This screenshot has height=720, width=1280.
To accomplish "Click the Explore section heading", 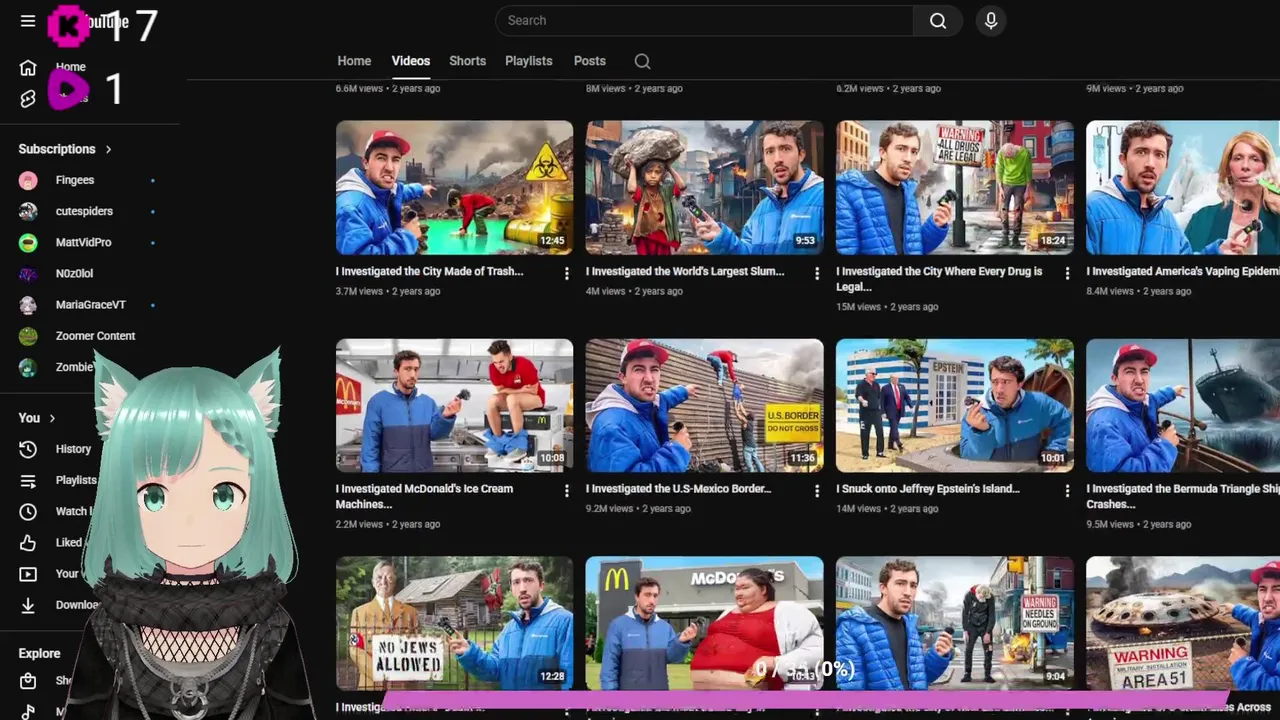I will coord(39,653).
